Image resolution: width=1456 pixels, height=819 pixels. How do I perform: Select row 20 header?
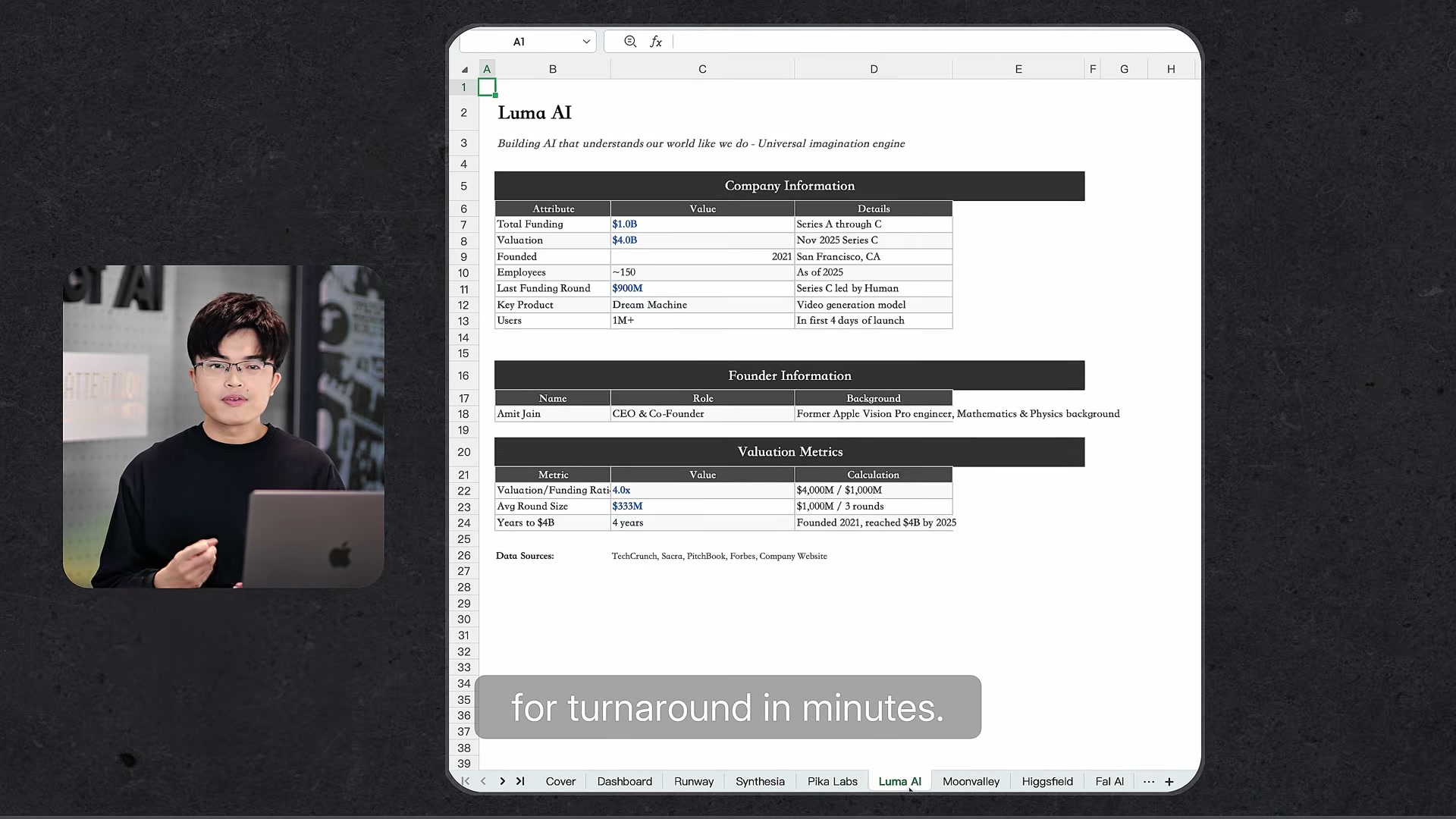click(x=463, y=452)
